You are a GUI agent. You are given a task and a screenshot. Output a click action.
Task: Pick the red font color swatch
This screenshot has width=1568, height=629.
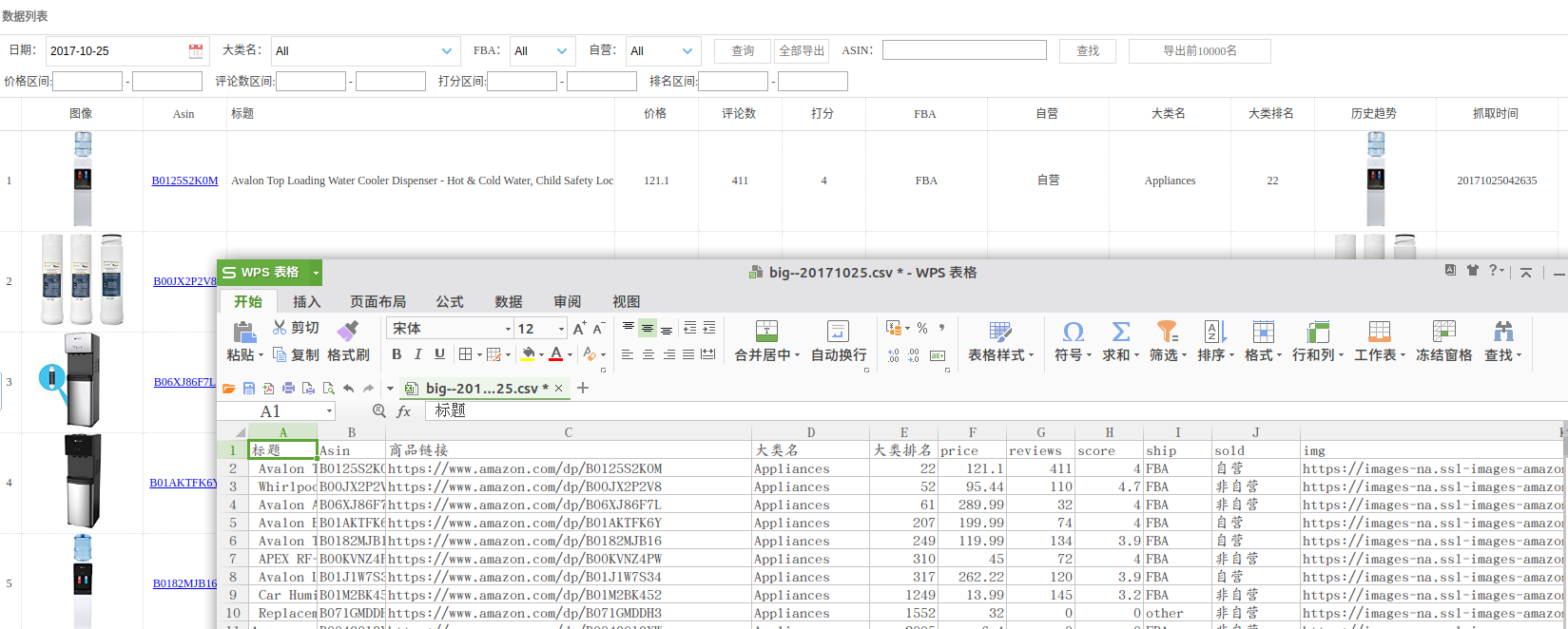pyautogui.click(x=556, y=354)
